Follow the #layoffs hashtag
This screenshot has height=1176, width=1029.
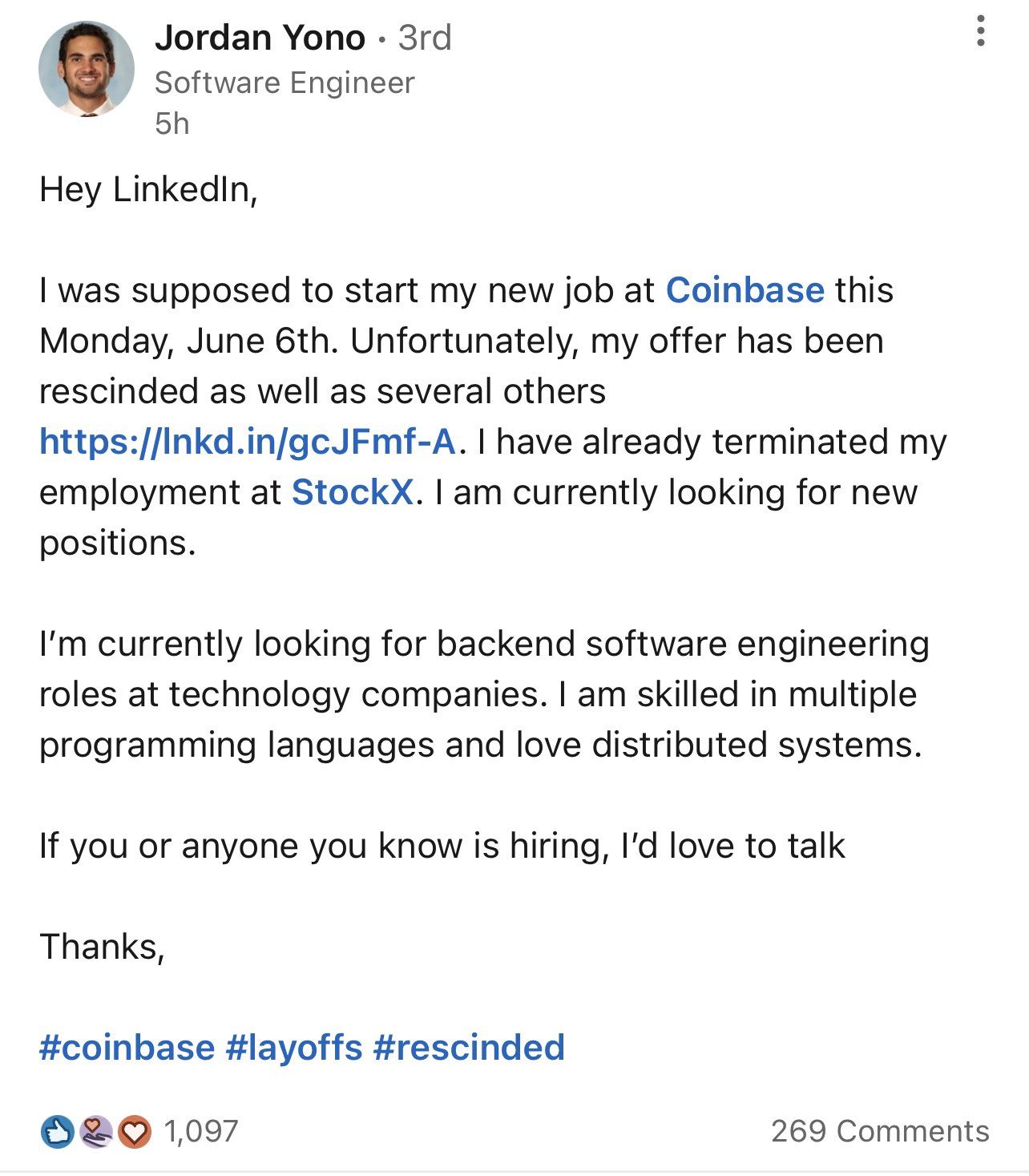294,1048
